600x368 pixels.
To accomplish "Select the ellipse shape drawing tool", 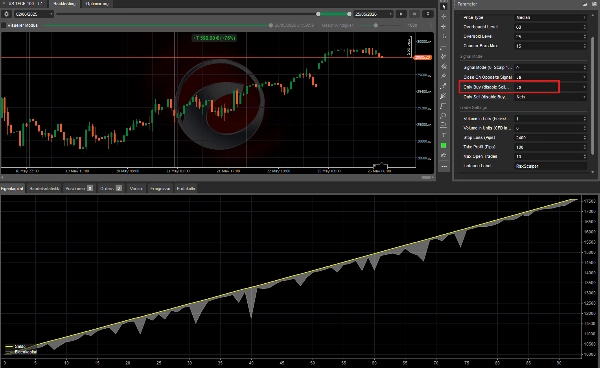I will tap(443, 116).
